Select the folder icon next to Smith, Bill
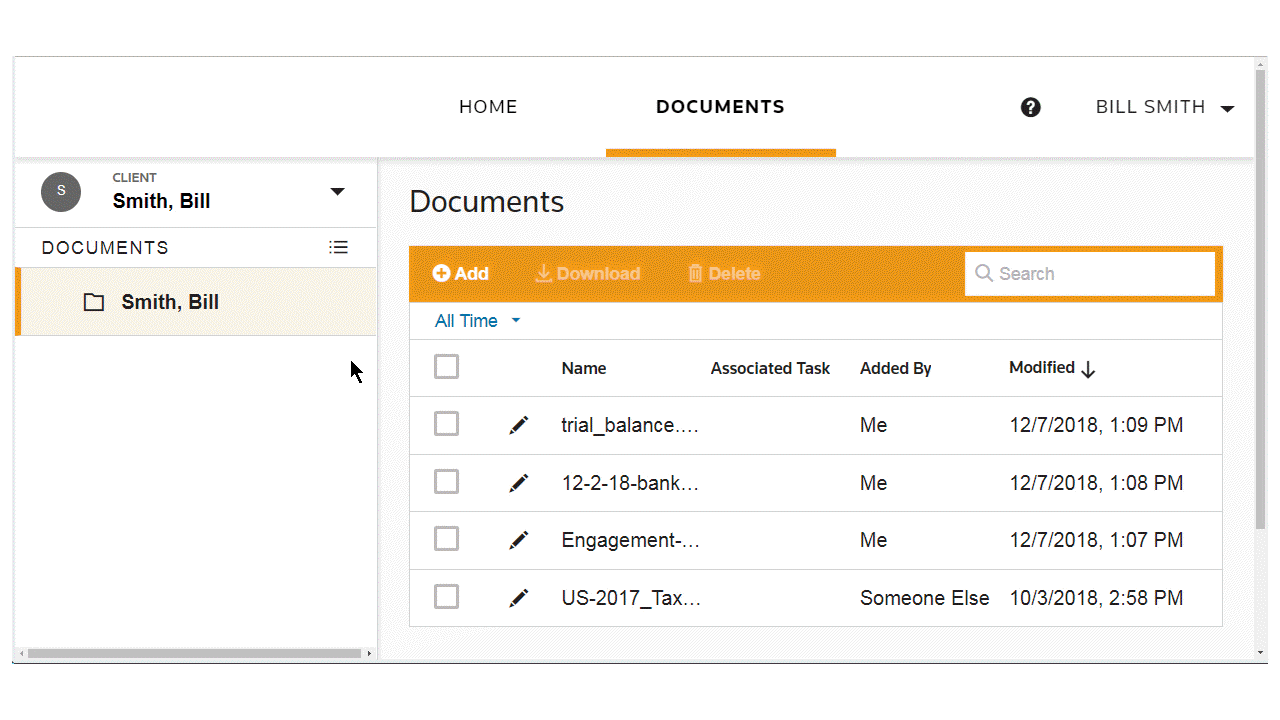 tap(93, 301)
